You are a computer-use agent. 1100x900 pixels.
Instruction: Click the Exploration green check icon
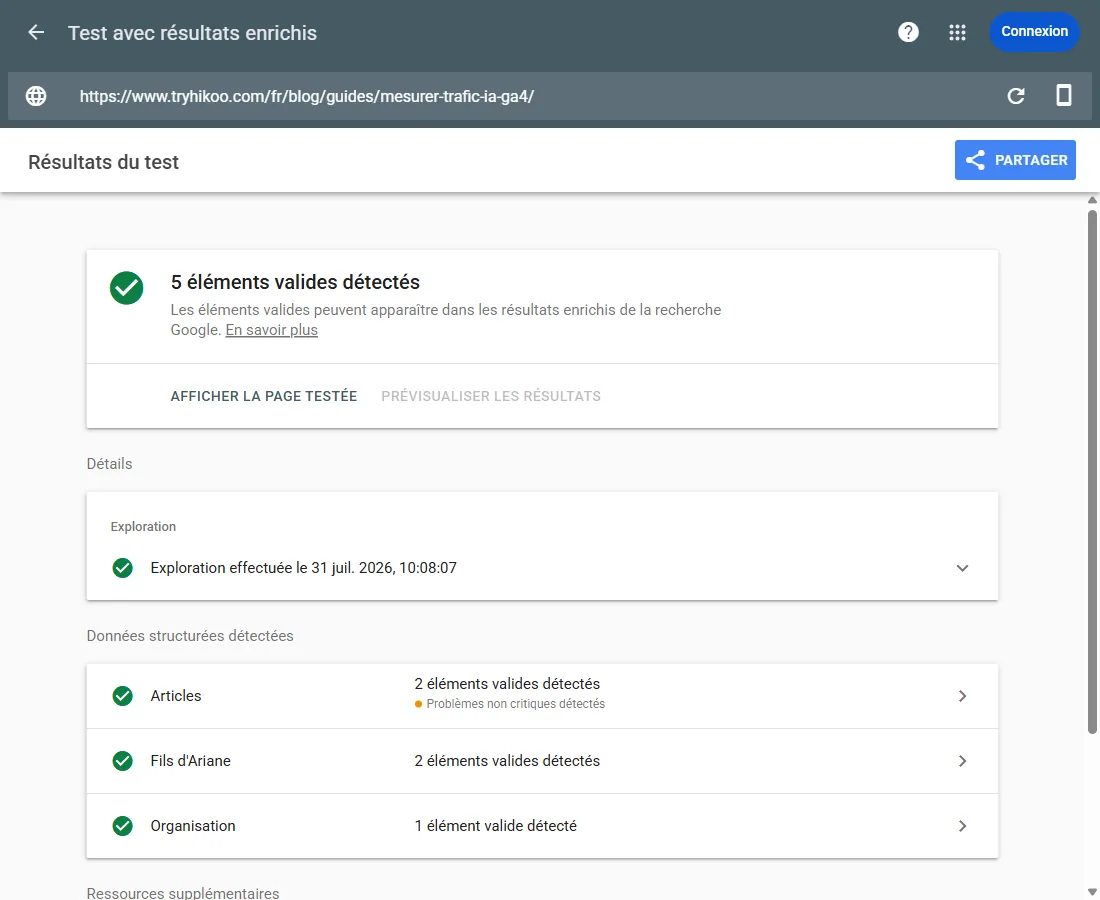point(122,567)
